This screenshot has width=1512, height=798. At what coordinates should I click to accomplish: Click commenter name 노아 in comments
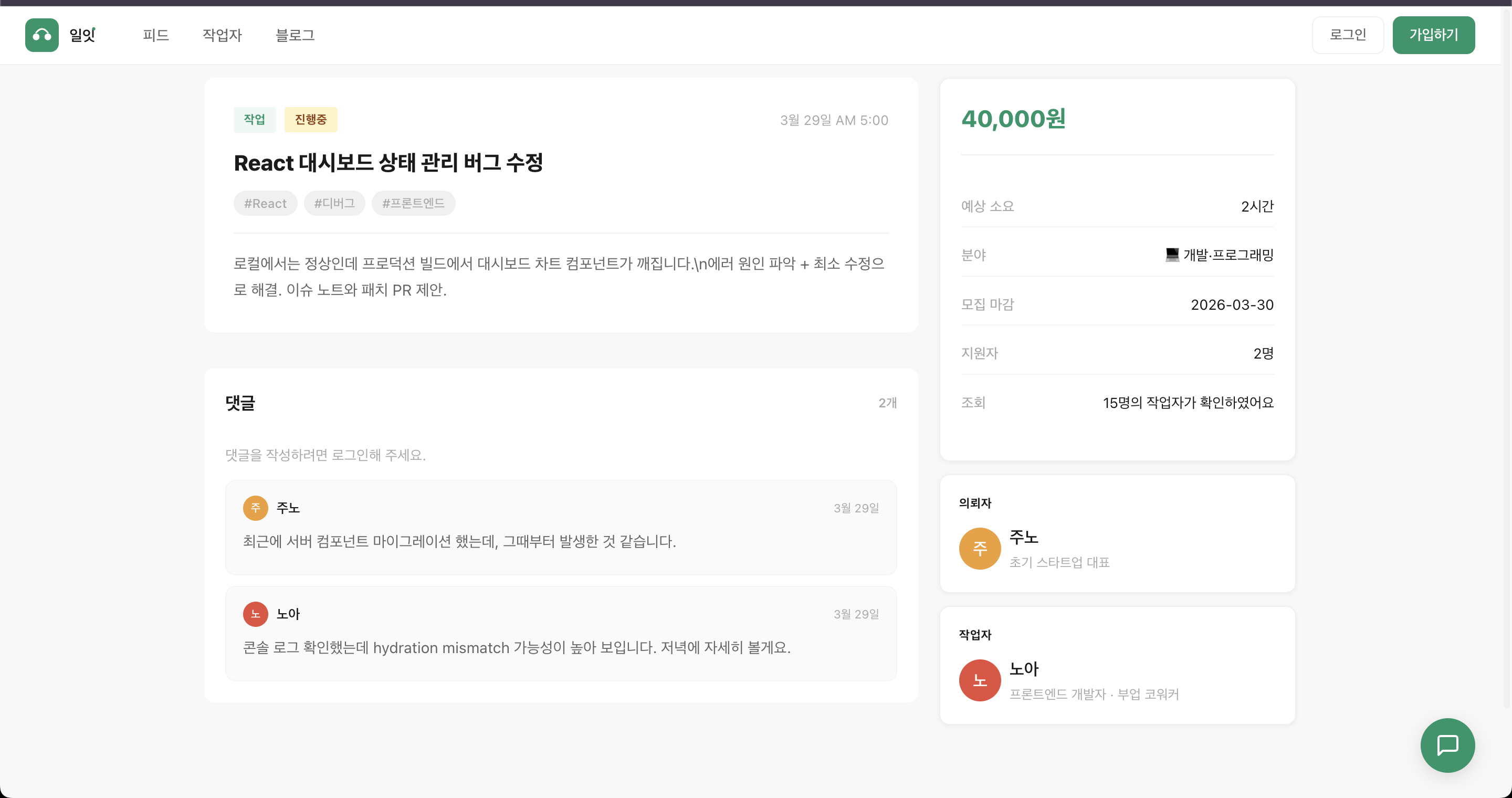click(x=288, y=614)
